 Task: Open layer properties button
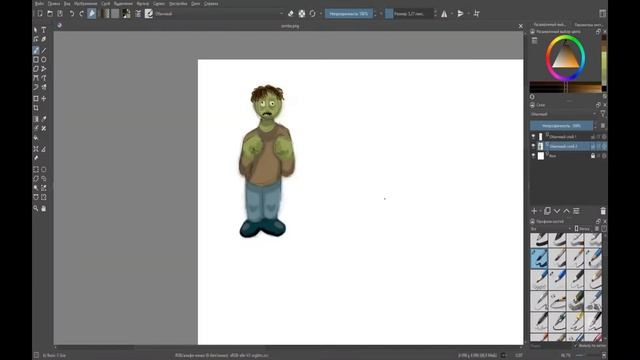(x=576, y=211)
